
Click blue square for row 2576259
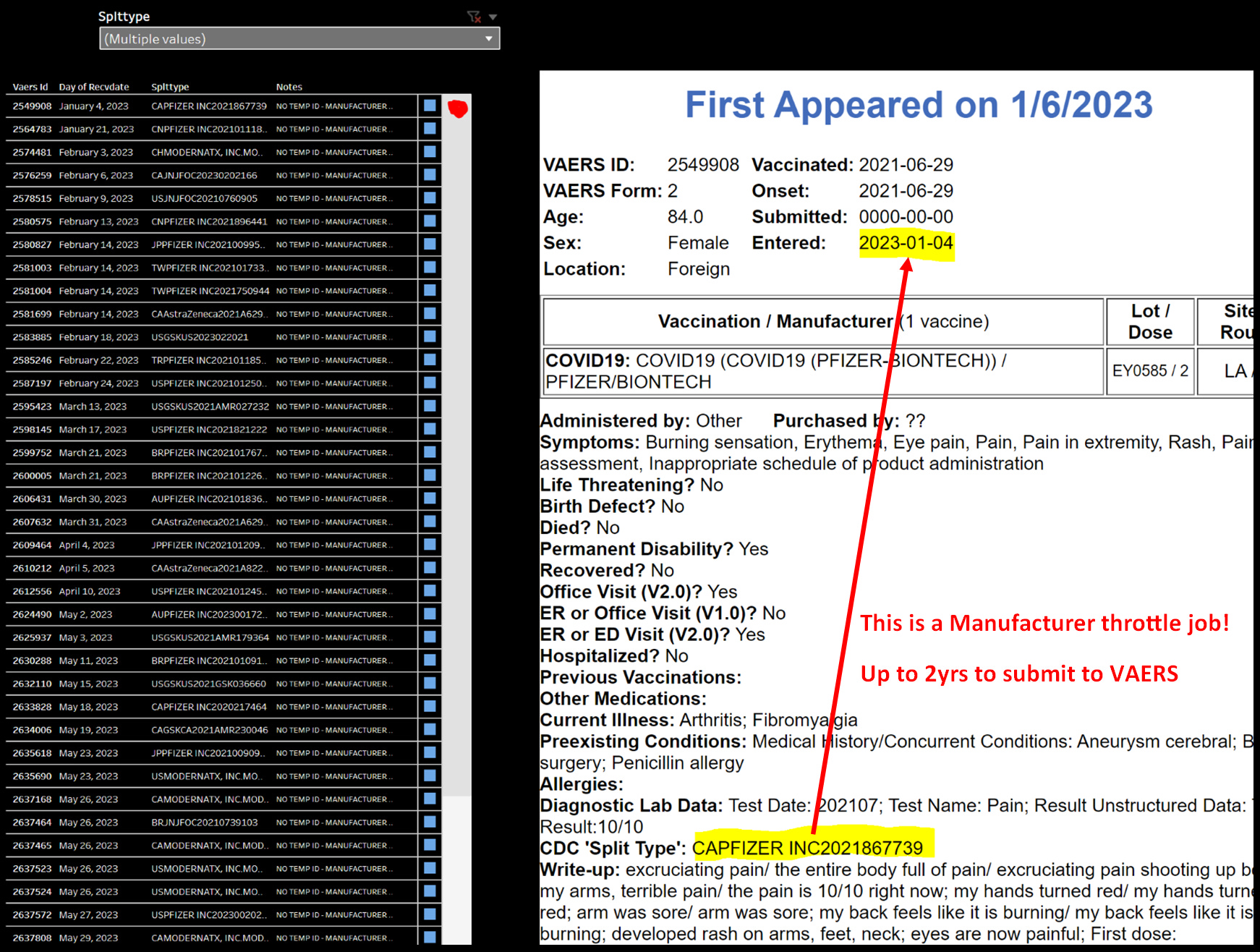pyautogui.click(x=430, y=175)
